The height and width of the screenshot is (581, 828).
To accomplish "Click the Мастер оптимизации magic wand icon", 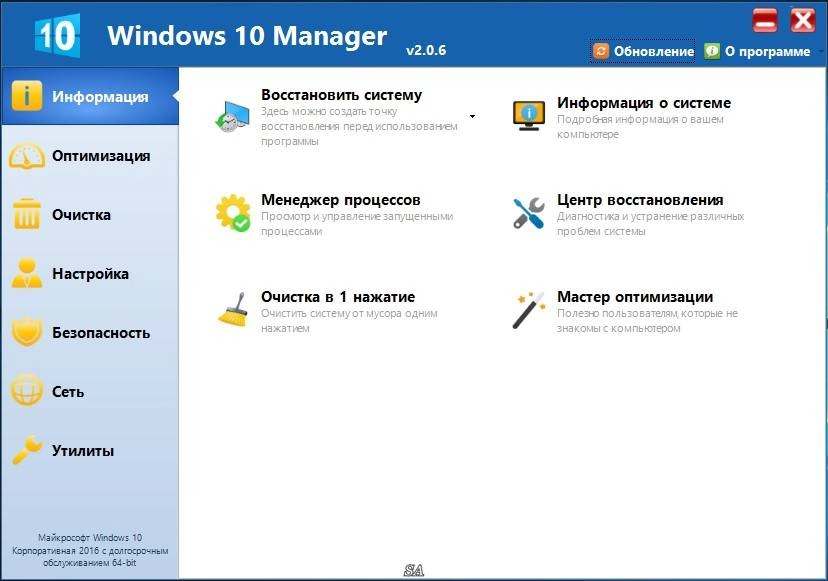I will click(x=529, y=310).
